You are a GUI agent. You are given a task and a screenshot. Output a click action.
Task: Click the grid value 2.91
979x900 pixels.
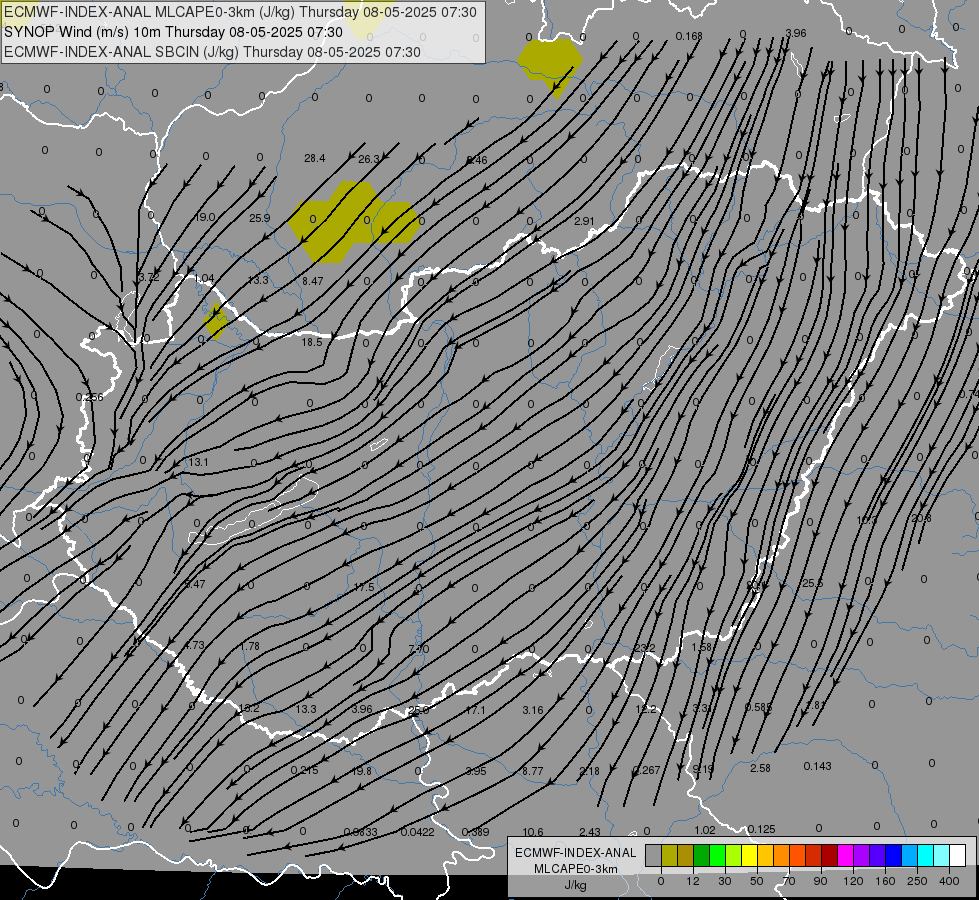(x=584, y=221)
